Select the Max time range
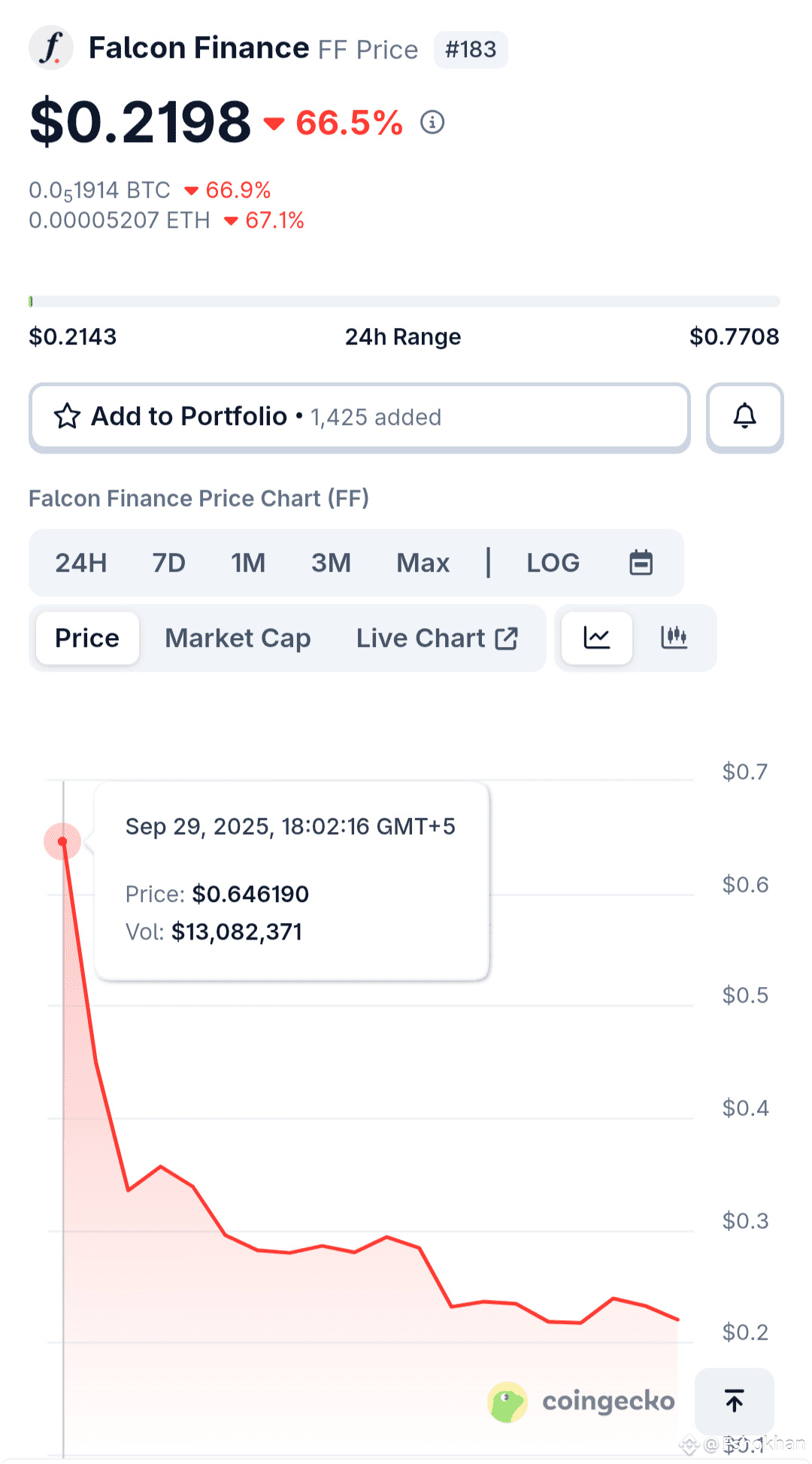 click(x=423, y=563)
